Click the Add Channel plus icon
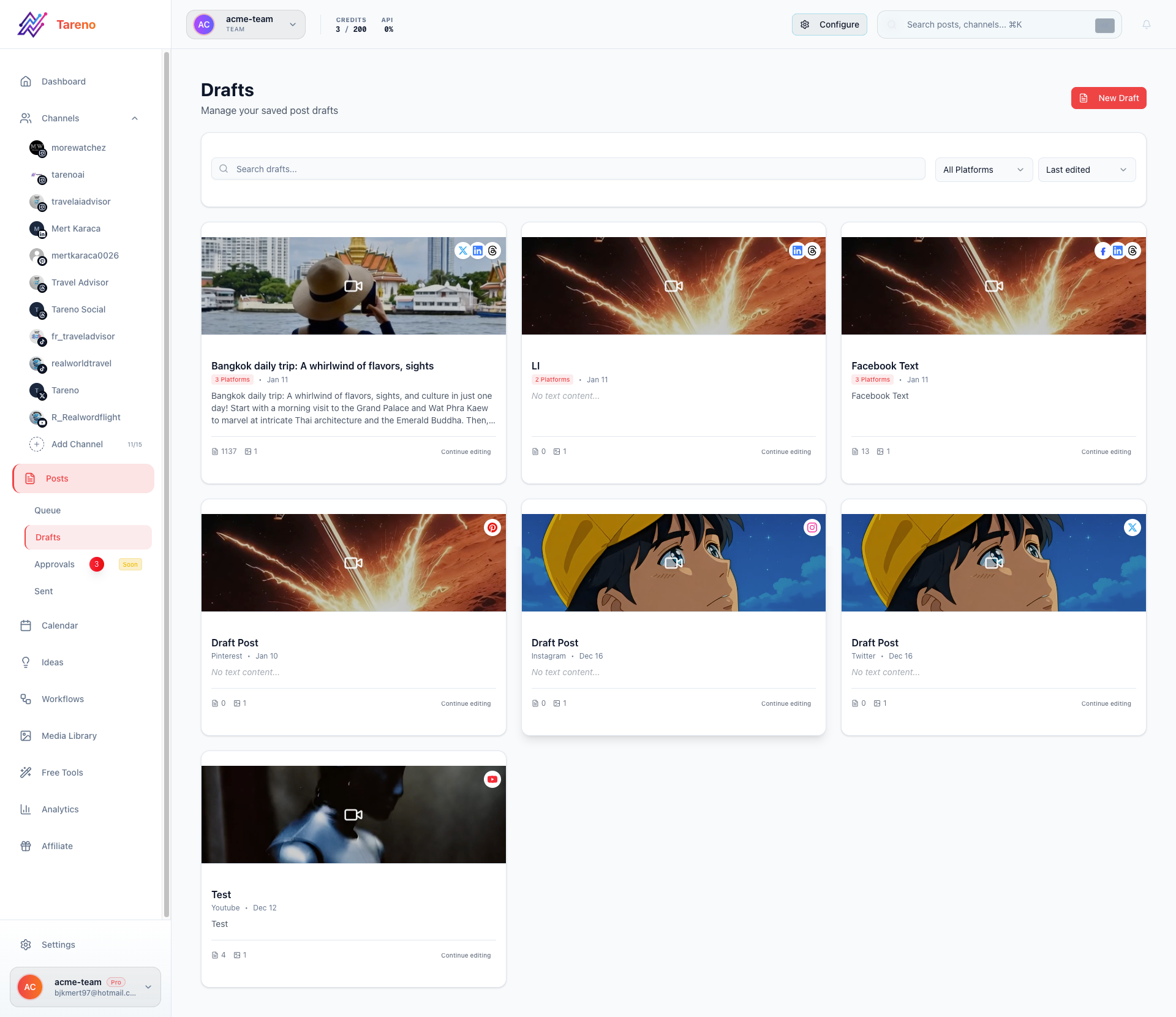The width and height of the screenshot is (1176, 1017). pos(37,444)
